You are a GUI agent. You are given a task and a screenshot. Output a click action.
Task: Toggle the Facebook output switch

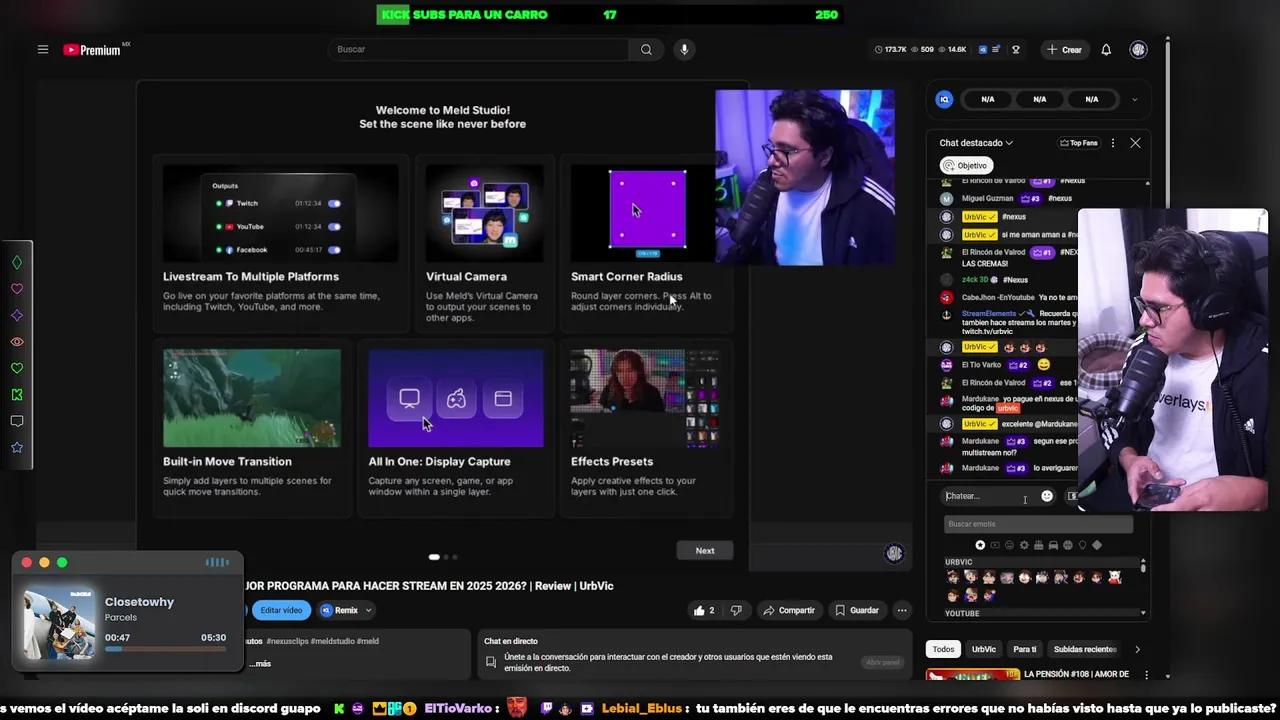[x=334, y=249]
